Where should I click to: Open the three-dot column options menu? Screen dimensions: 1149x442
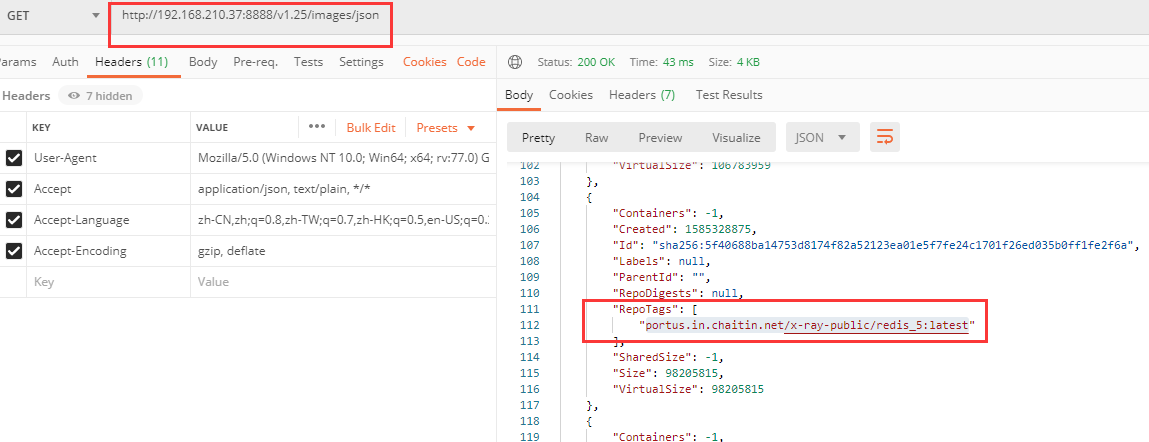[317, 127]
